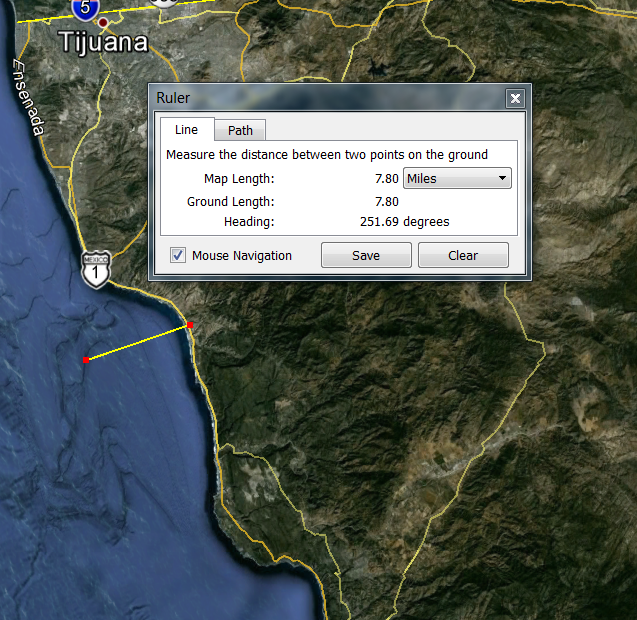Click the Tijuana map label
Image resolution: width=637 pixels, height=620 pixels.
[103, 43]
